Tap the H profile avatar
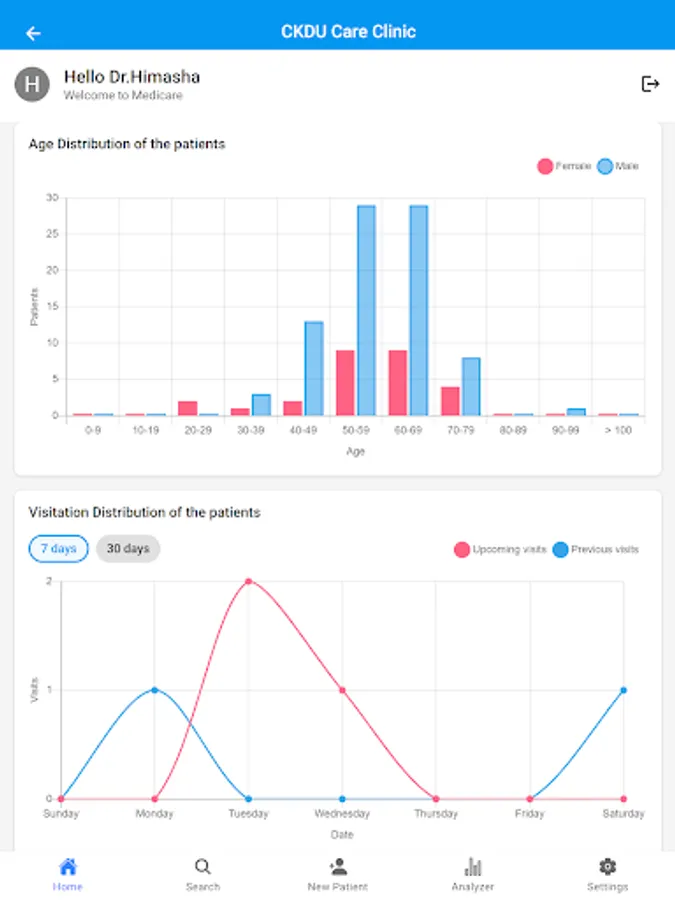Screen dimensions: 675x900 coord(32,84)
